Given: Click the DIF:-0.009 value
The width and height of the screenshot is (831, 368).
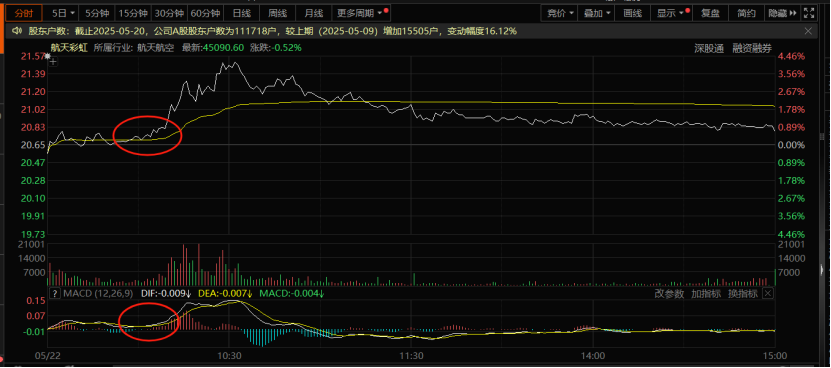Looking at the screenshot, I should [x=165, y=293].
